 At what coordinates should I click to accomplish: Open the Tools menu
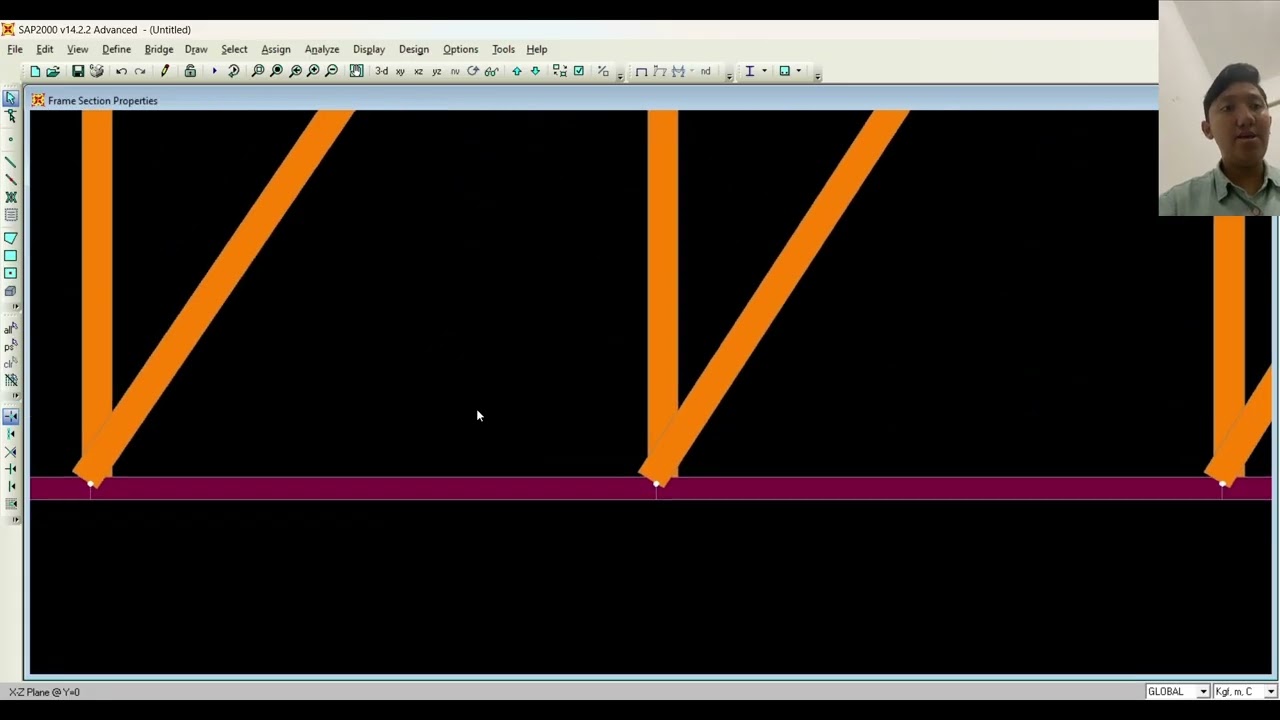(503, 49)
